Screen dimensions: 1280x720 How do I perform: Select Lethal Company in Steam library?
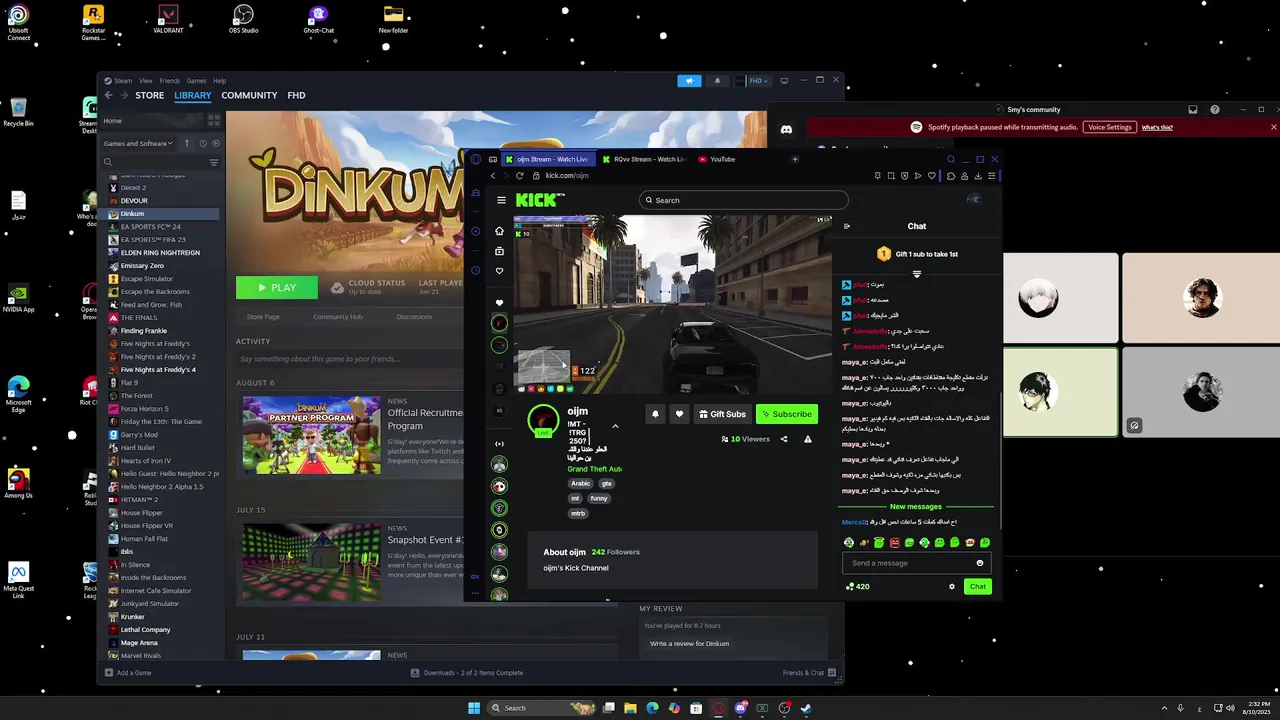(x=145, y=630)
